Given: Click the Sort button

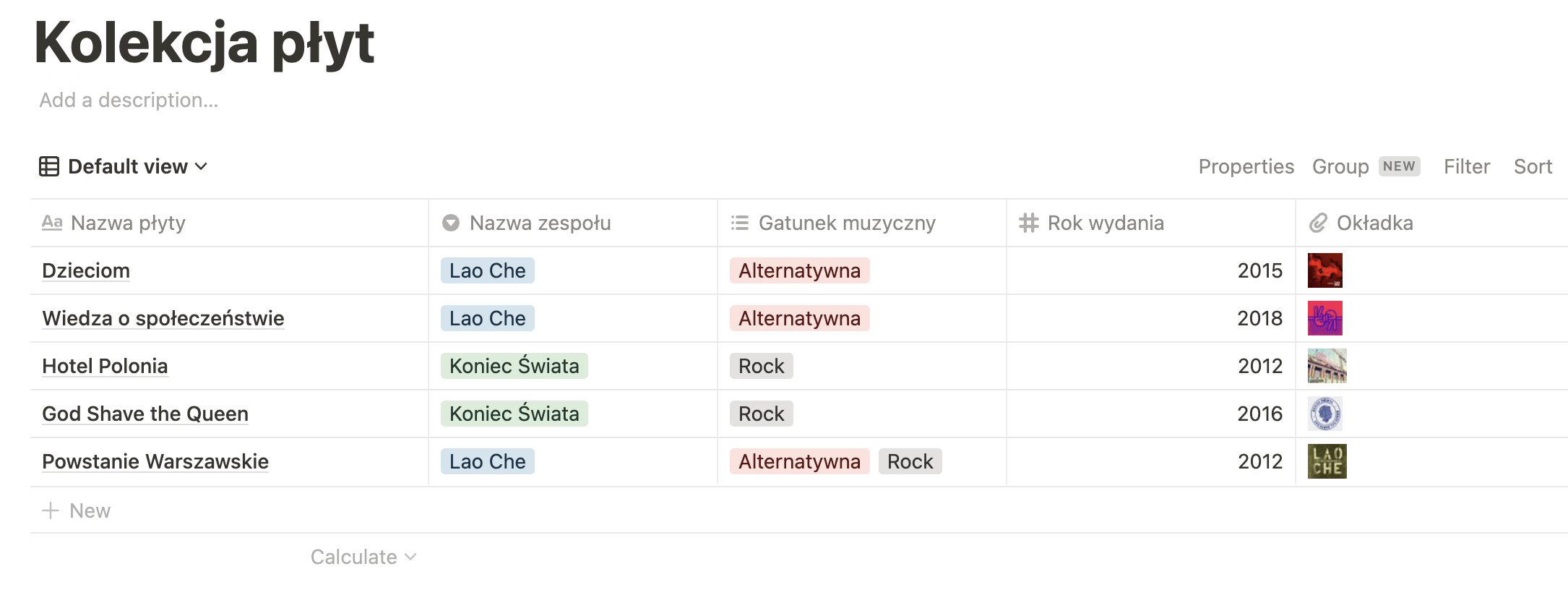Looking at the screenshot, I should tap(1533, 166).
